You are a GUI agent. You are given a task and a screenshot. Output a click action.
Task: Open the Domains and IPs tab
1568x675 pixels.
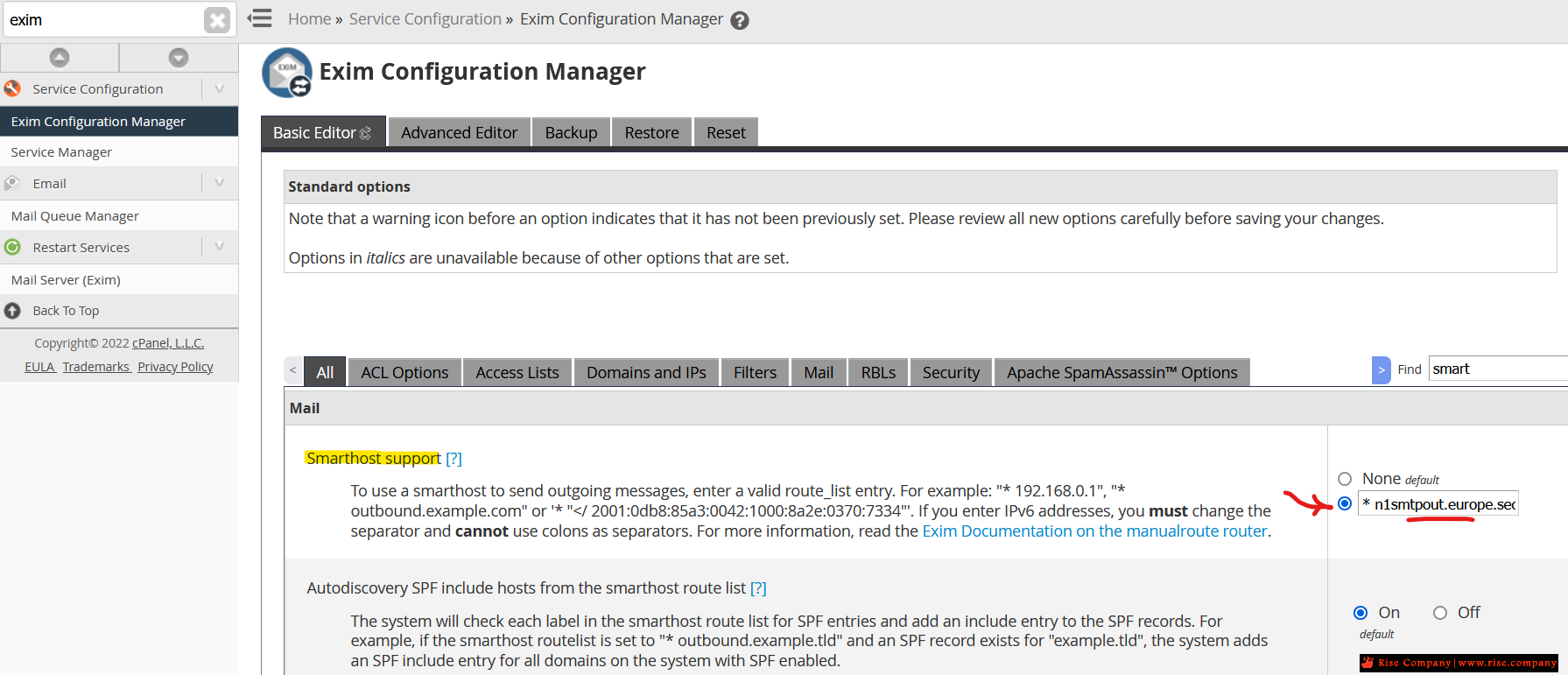[646, 372]
